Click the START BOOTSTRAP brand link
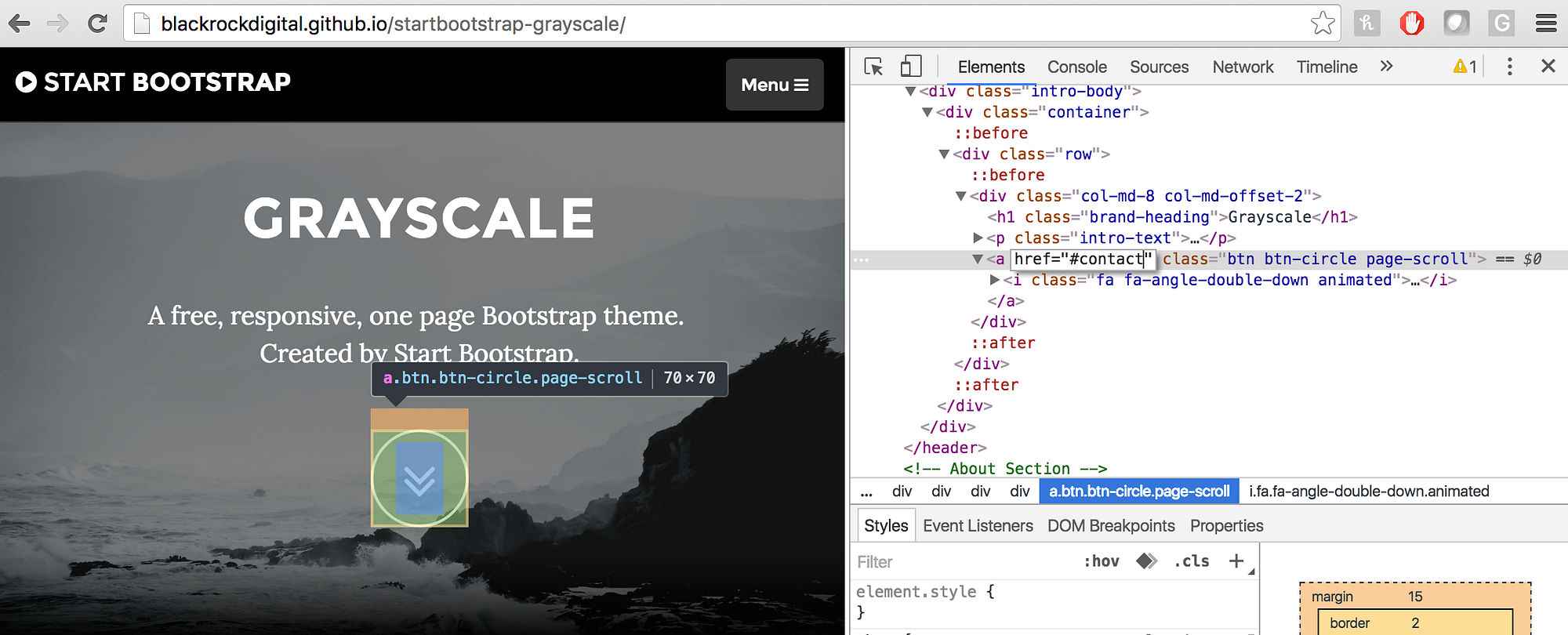 (154, 82)
